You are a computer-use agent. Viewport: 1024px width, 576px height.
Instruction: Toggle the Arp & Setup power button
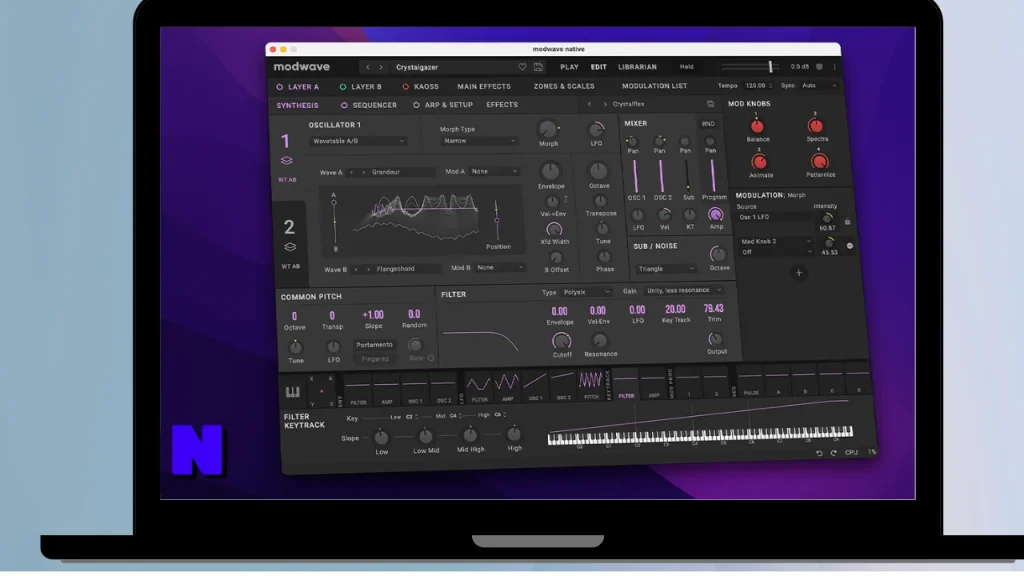pos(416,105)
